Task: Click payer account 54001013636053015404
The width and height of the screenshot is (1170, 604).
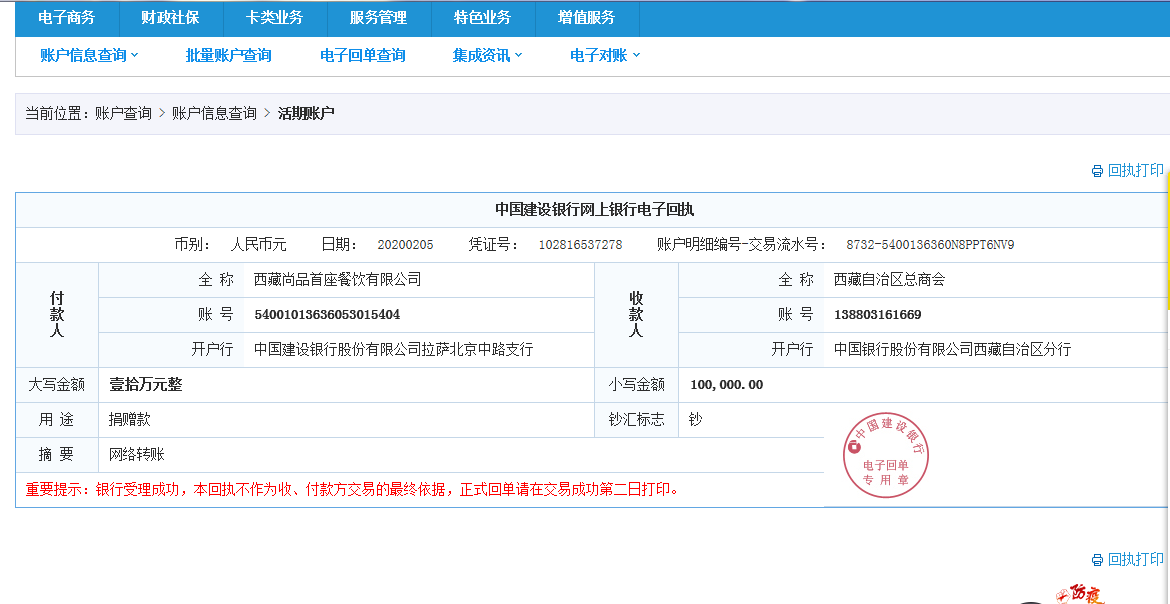Action: (x=328, y=314)
